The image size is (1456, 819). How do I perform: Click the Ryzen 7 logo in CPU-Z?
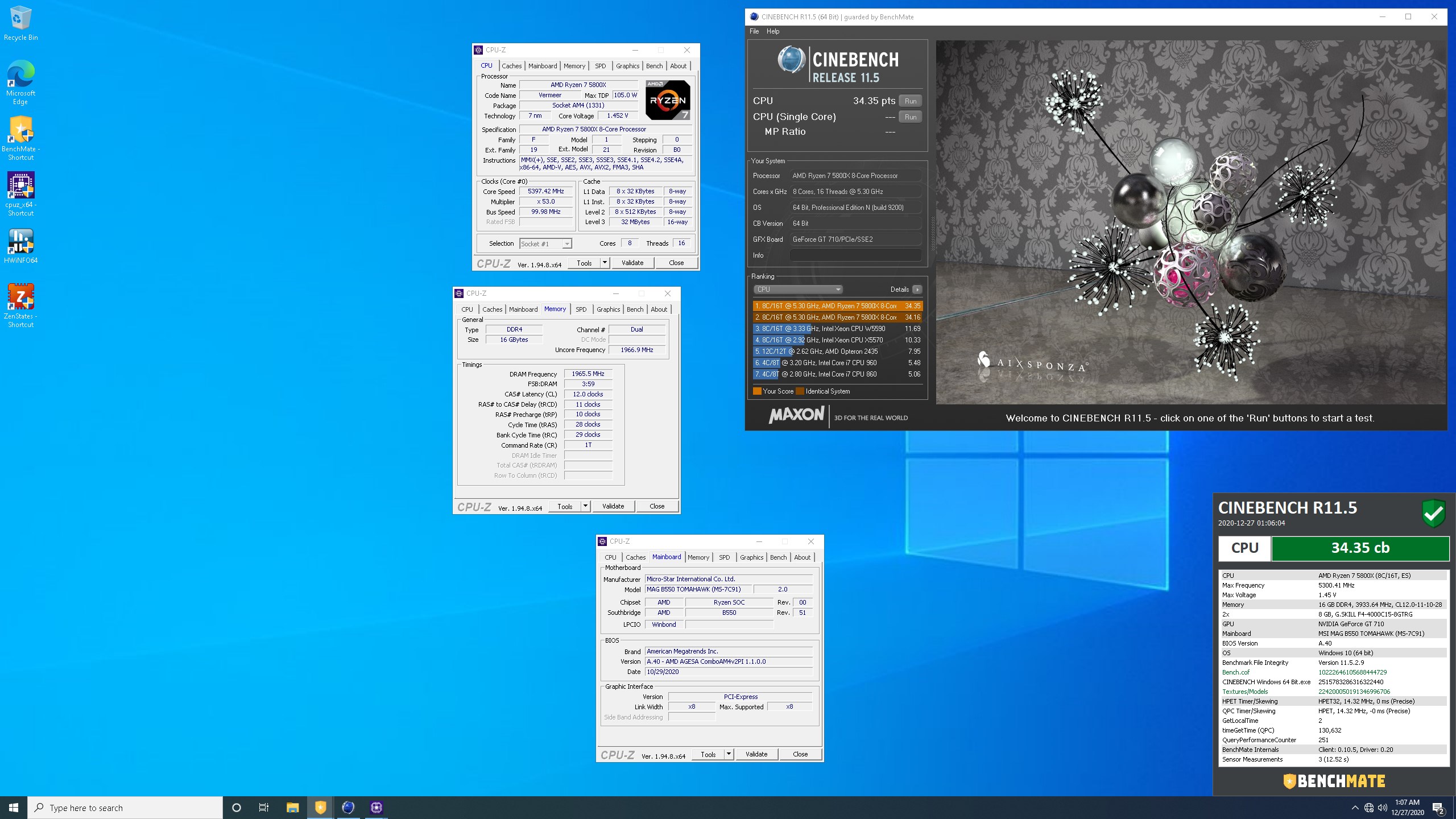[x=668, y=100]
